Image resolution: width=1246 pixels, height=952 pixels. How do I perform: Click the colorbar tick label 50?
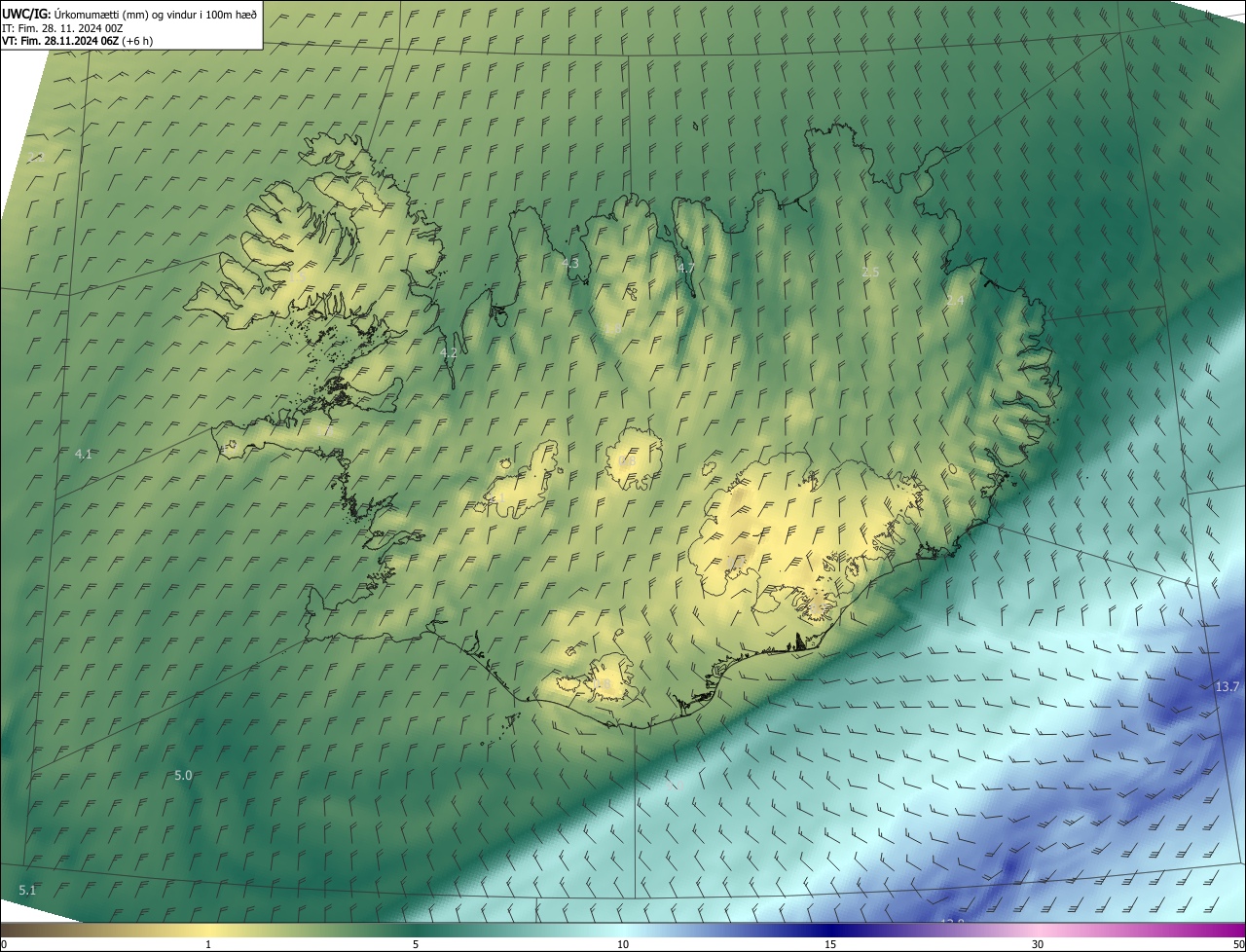click(x=1238, y=944)
